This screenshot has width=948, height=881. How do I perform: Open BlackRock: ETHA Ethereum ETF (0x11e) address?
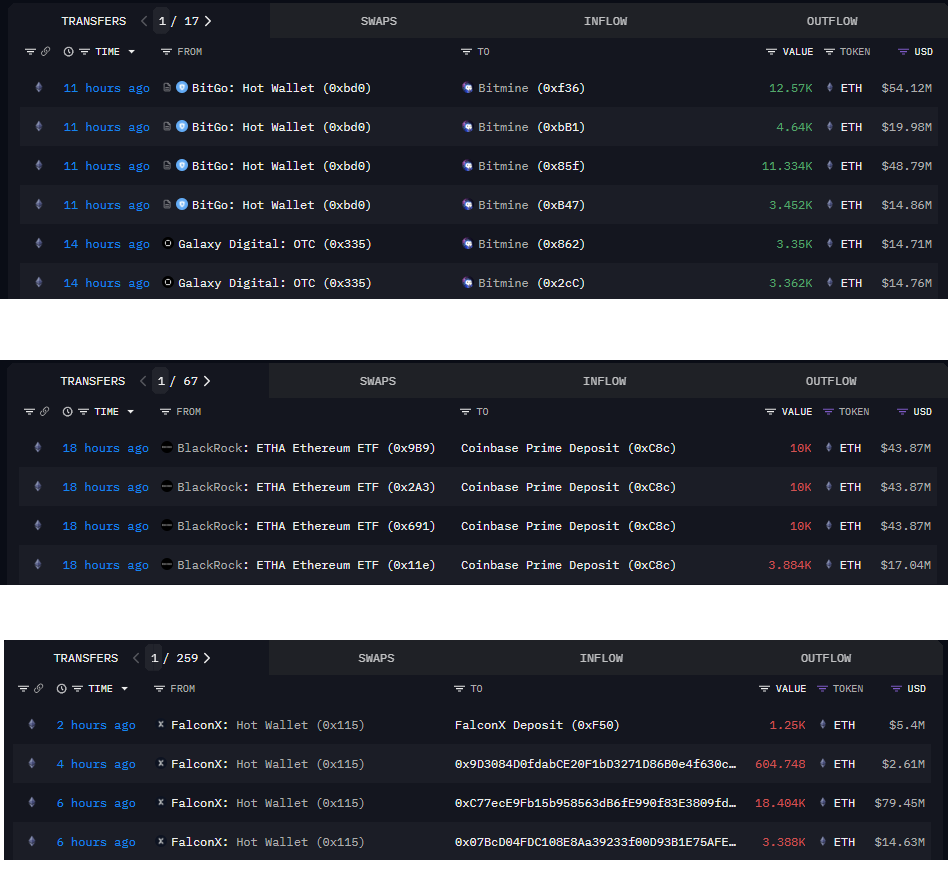click(306, 565)
